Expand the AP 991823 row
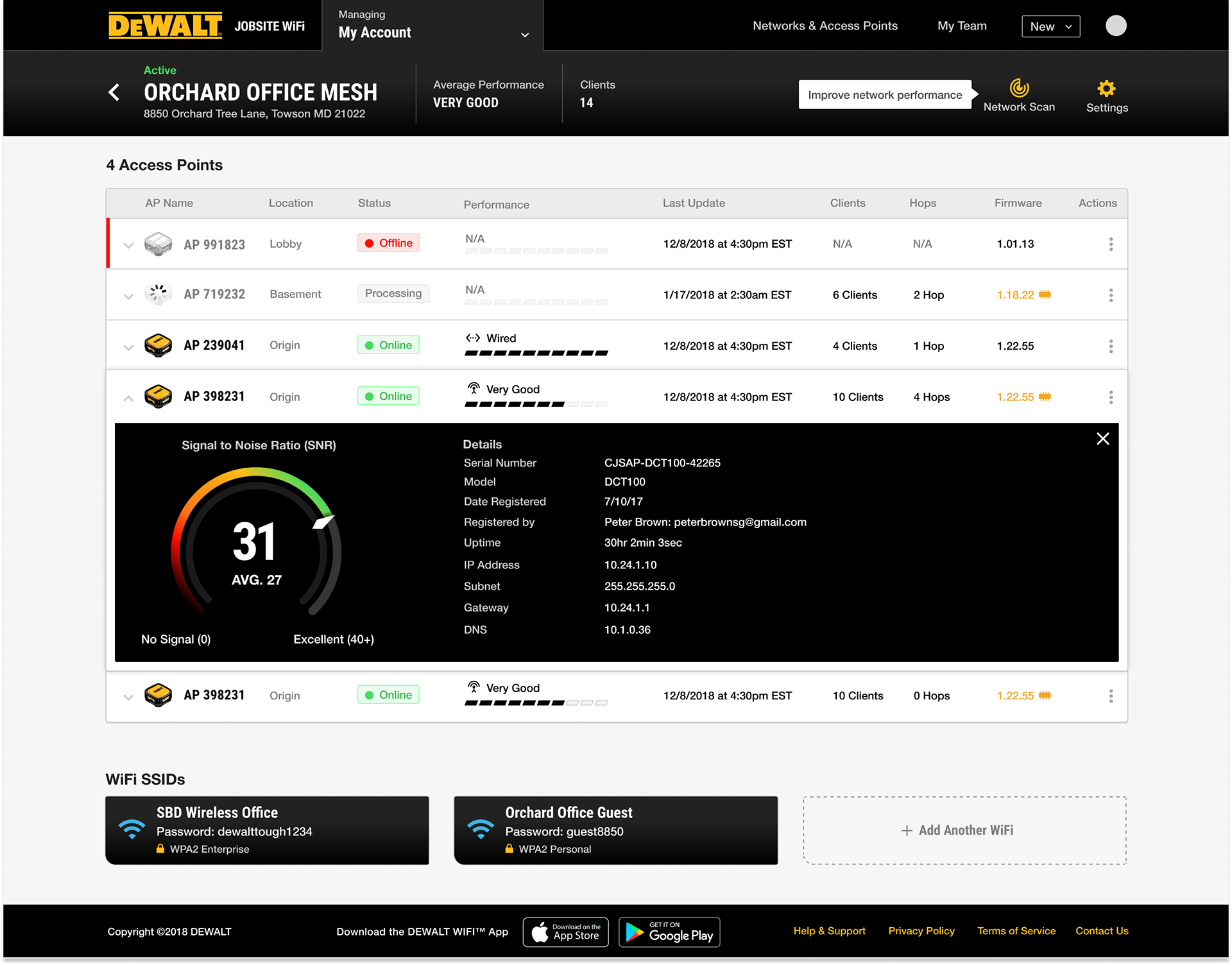Image resolution: width=1232 pixels, height=965 pixels. (128, 245)
